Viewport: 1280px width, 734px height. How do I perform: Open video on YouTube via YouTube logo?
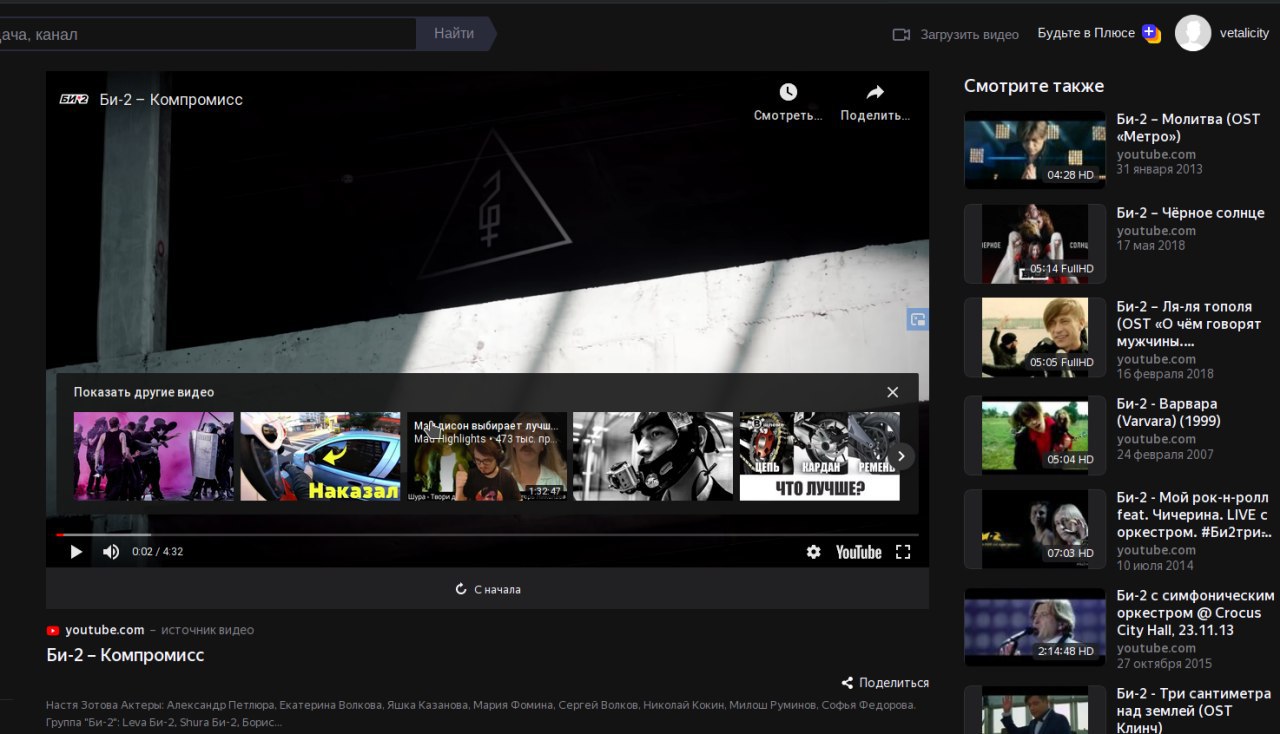[859, 552]
